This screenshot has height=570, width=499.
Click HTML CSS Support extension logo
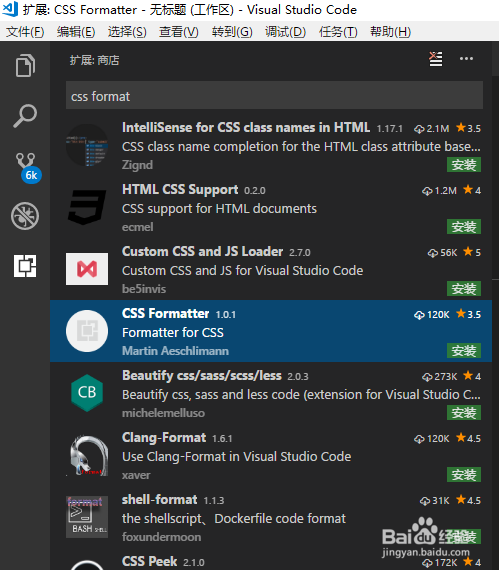click(x=87, y=207)
